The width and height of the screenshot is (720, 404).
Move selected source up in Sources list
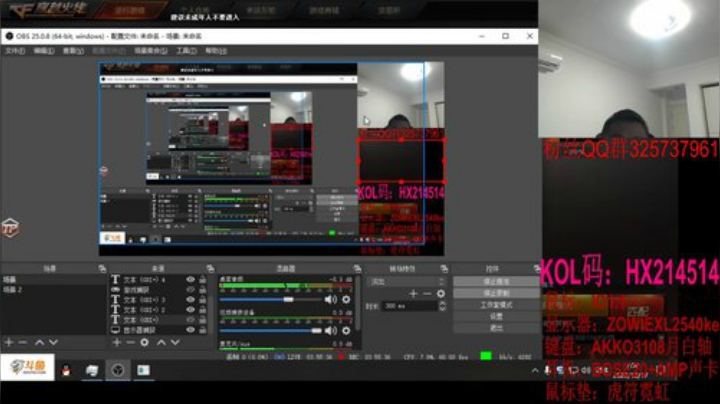161,342
